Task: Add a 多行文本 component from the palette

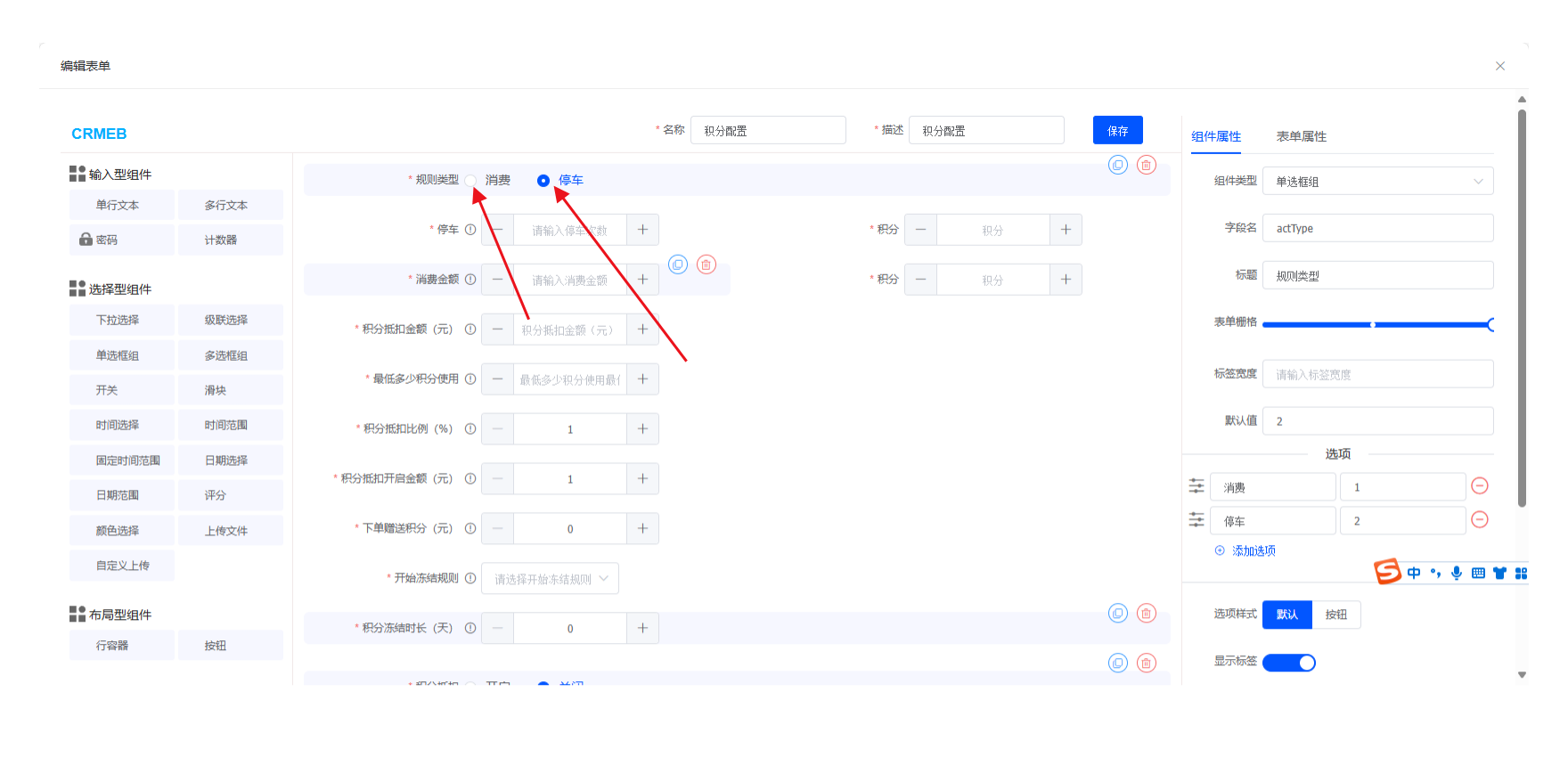Action: pos(231,205)
